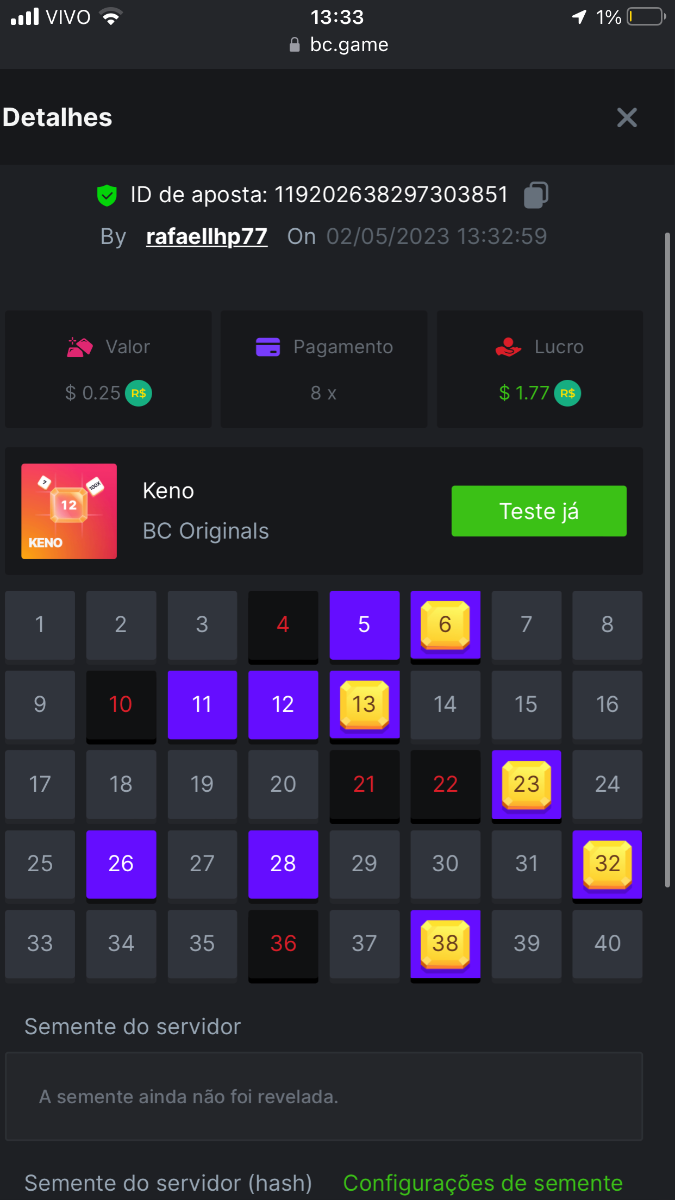Tap the Lucro profit hand icon
Image resolution: width=675 pixels, height=1200 pixels.
509,347
